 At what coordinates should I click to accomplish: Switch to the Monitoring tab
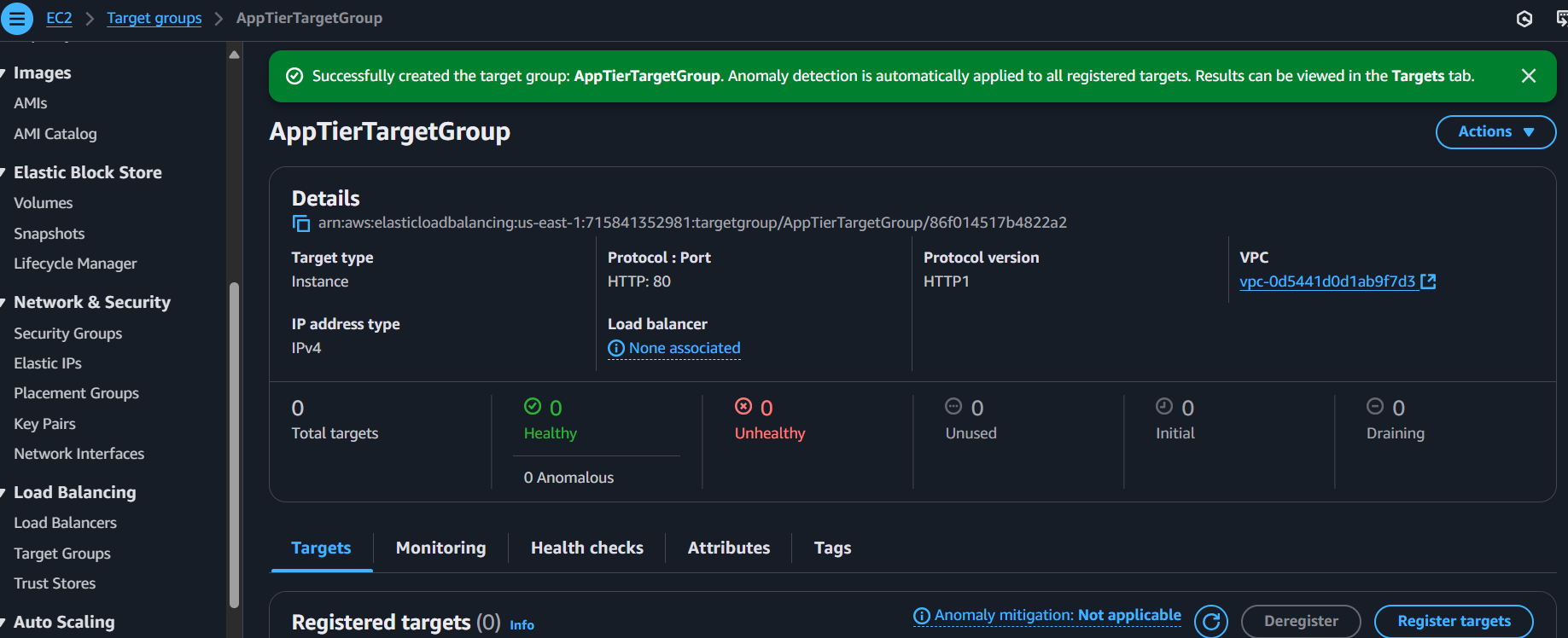440,548
